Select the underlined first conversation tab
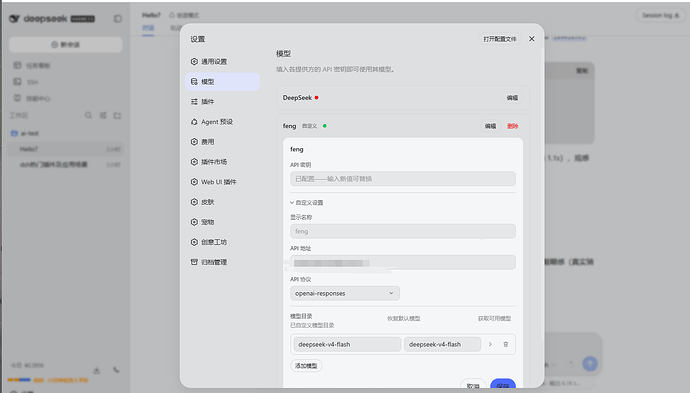Screen dimensions: 690x393 point(148,28)
